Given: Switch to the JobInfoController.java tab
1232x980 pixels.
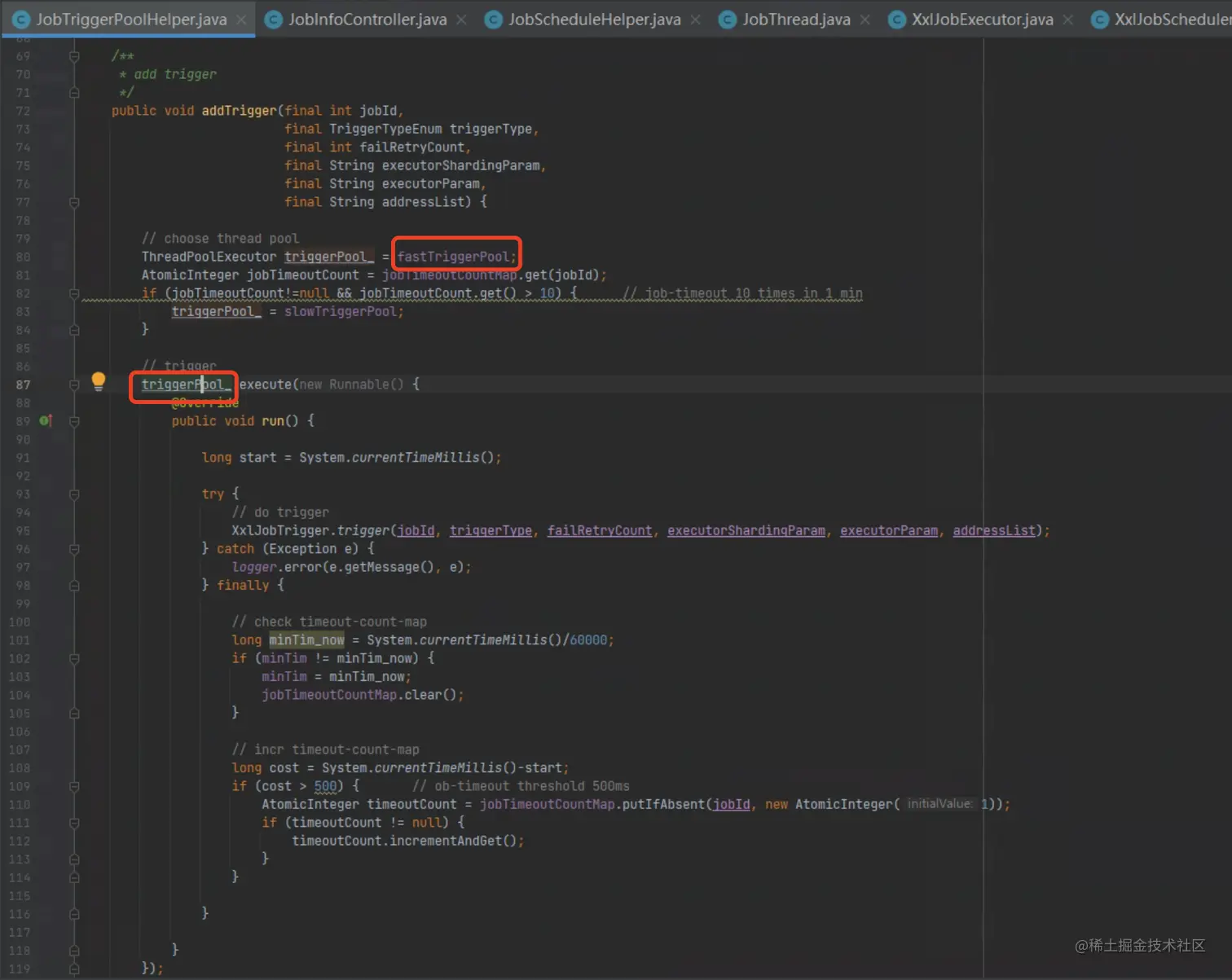Looking at the screenshot, I should coord(367,20).
